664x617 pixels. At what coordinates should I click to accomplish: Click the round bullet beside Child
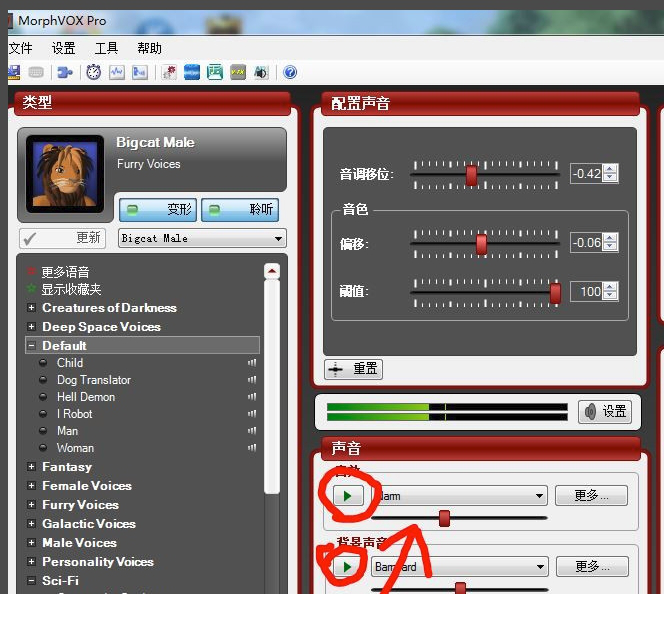point(43,363)
